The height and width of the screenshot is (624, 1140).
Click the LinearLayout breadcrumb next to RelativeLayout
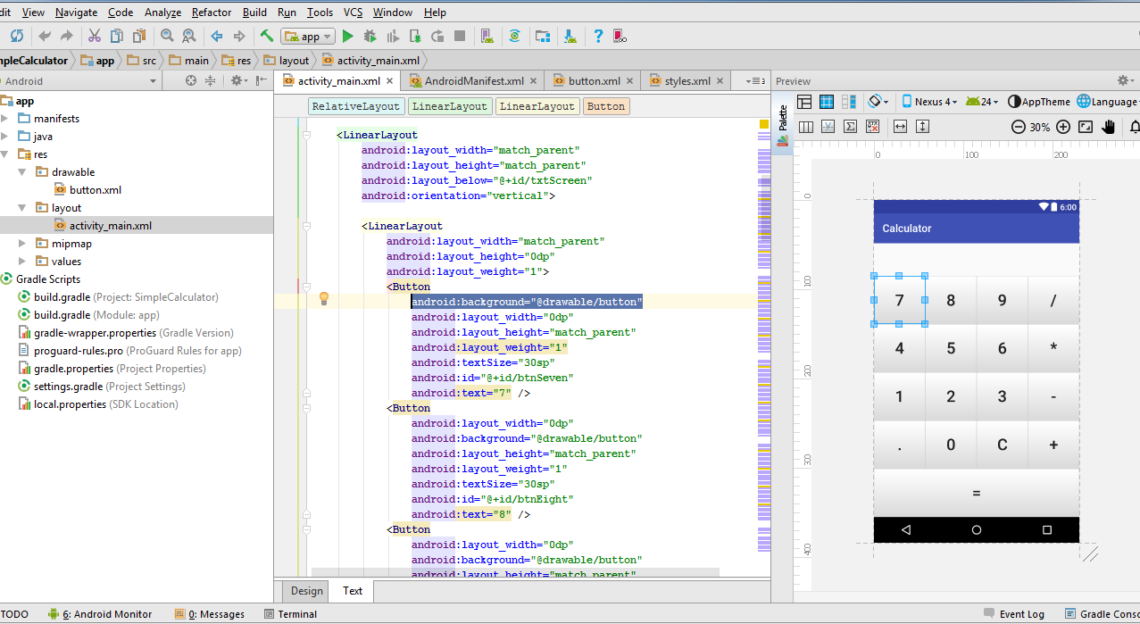[449, 106]
